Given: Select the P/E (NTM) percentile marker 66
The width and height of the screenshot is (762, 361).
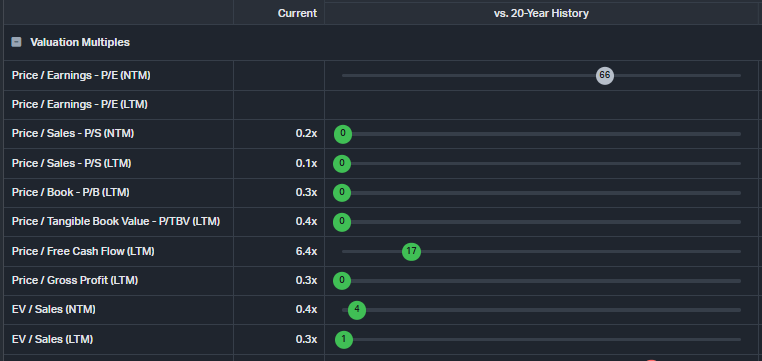Looking at the screenshot, I should point(605,75).
